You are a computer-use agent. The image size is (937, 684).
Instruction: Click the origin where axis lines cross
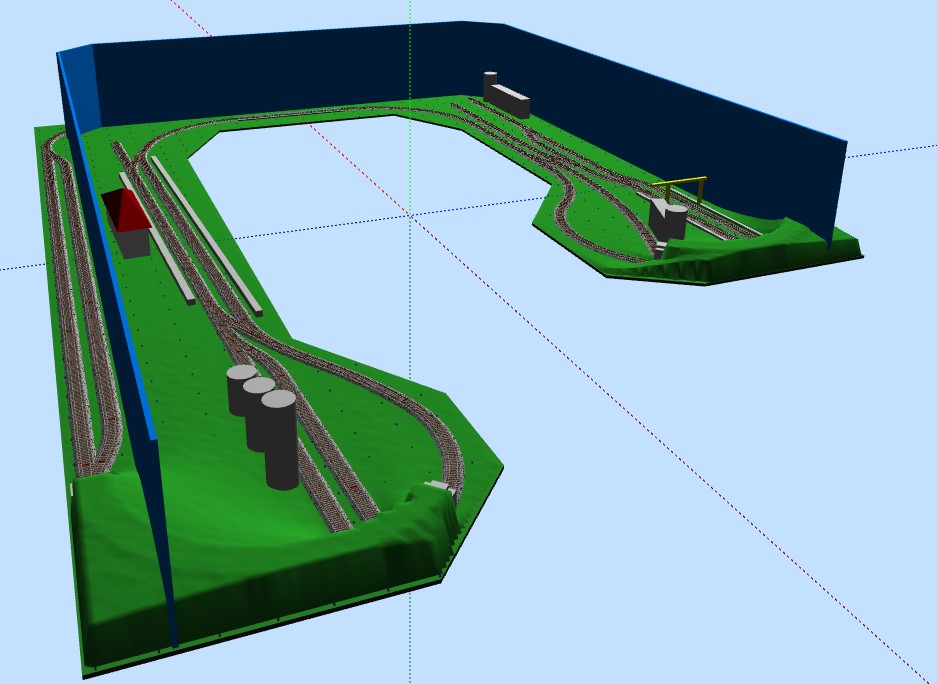tap(410, 213)
